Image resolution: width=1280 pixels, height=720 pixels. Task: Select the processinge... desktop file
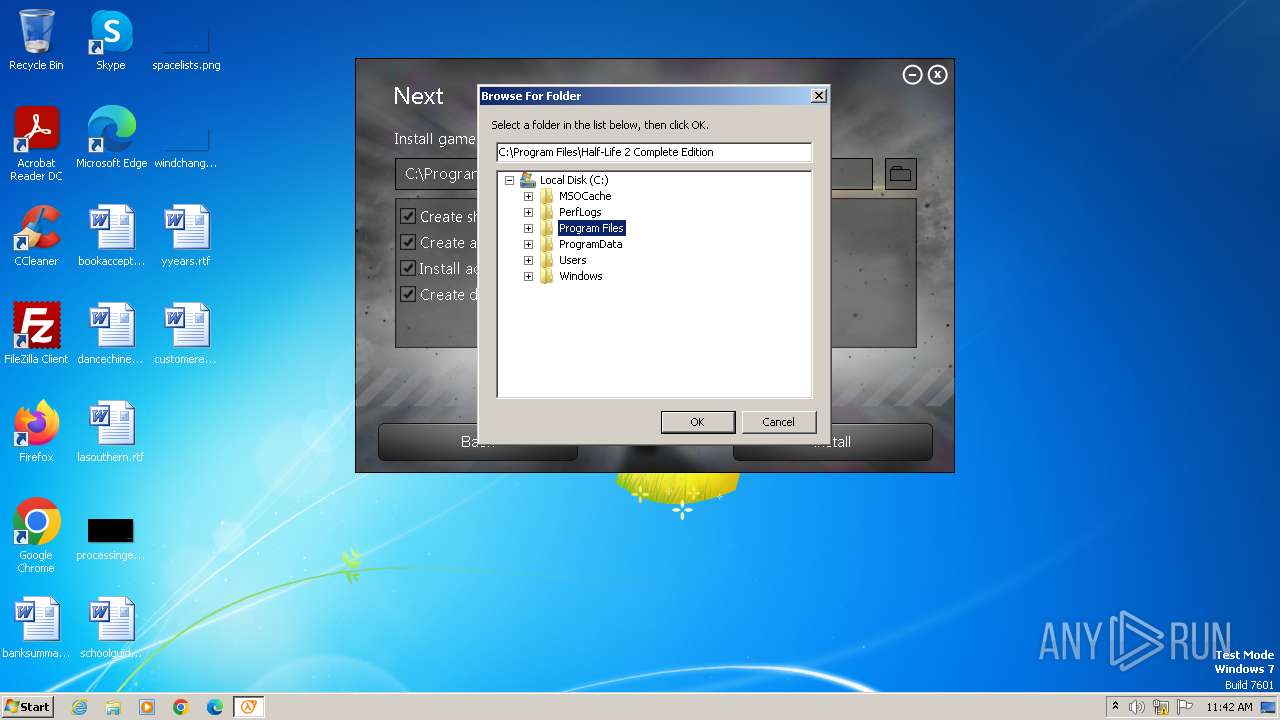[111, 538]
